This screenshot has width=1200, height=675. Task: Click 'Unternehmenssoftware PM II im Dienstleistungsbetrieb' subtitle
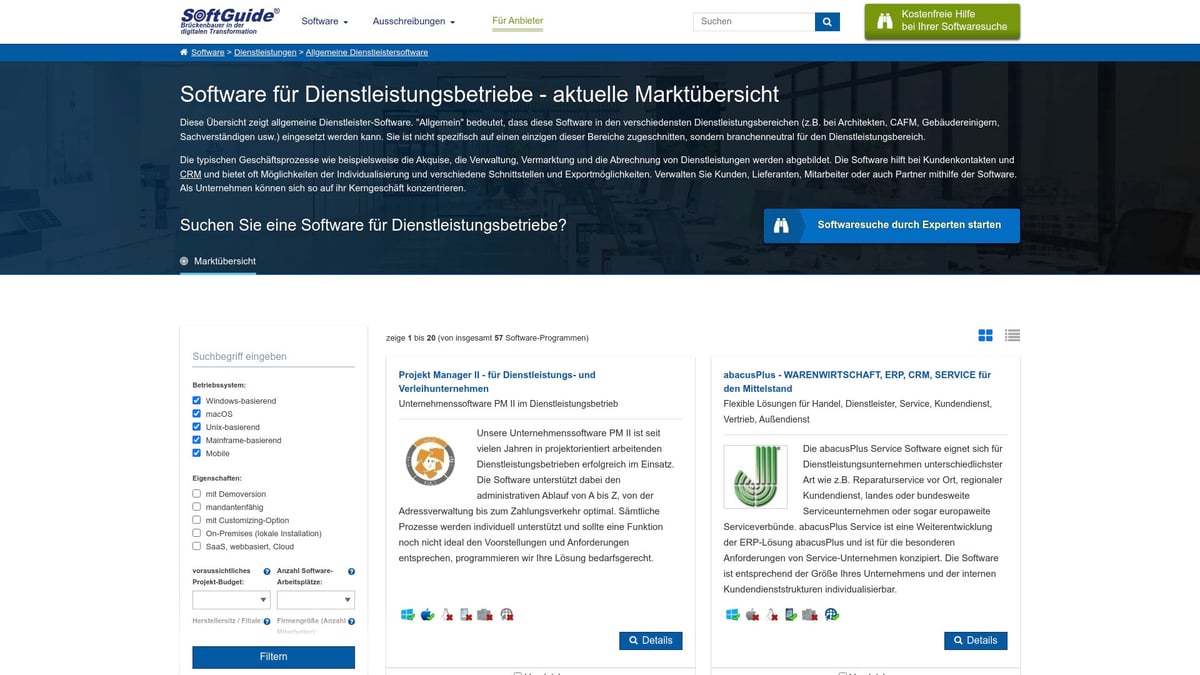click(508, 404)
